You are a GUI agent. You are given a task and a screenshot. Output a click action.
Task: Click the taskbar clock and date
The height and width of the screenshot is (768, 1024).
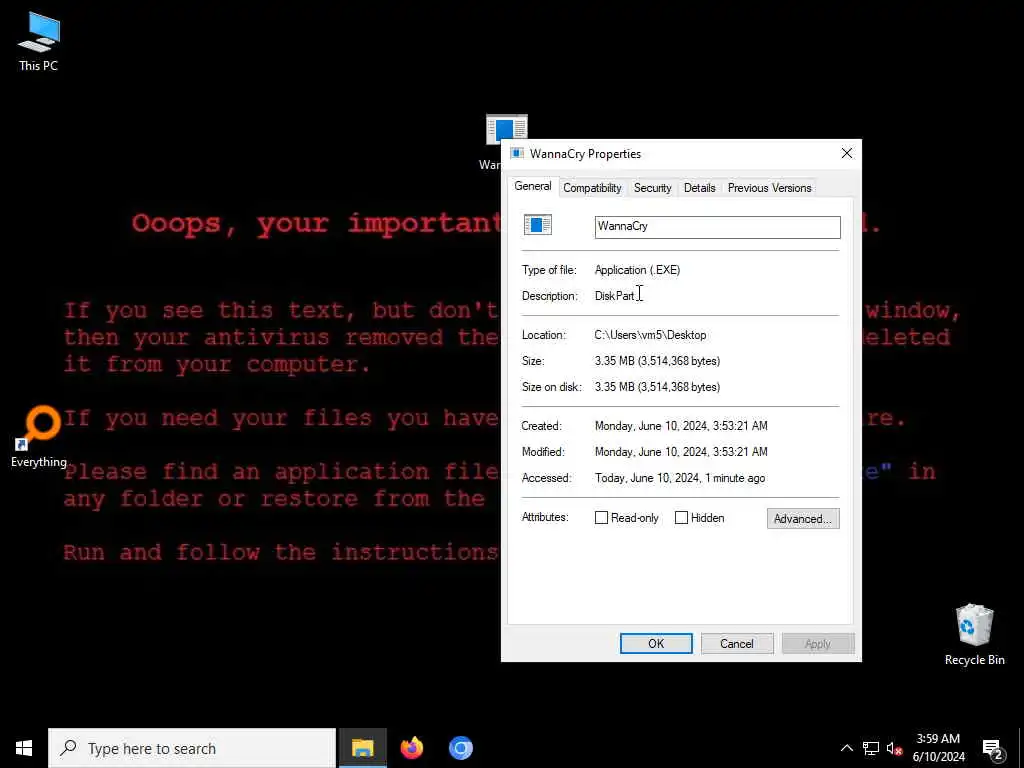point(938,748)
